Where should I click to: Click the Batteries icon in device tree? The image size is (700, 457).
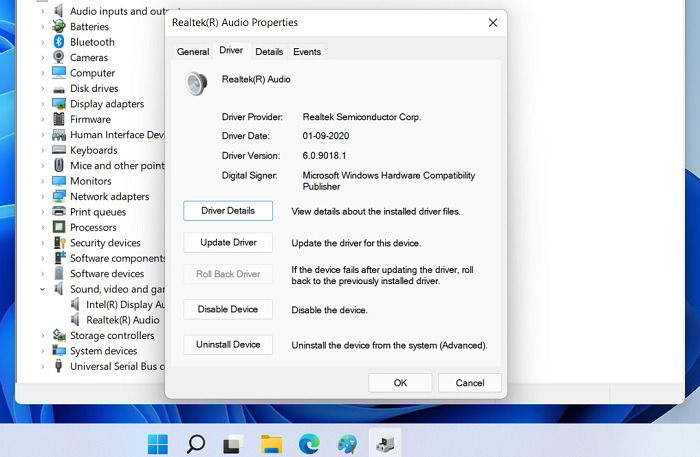(x=58, y=26)
